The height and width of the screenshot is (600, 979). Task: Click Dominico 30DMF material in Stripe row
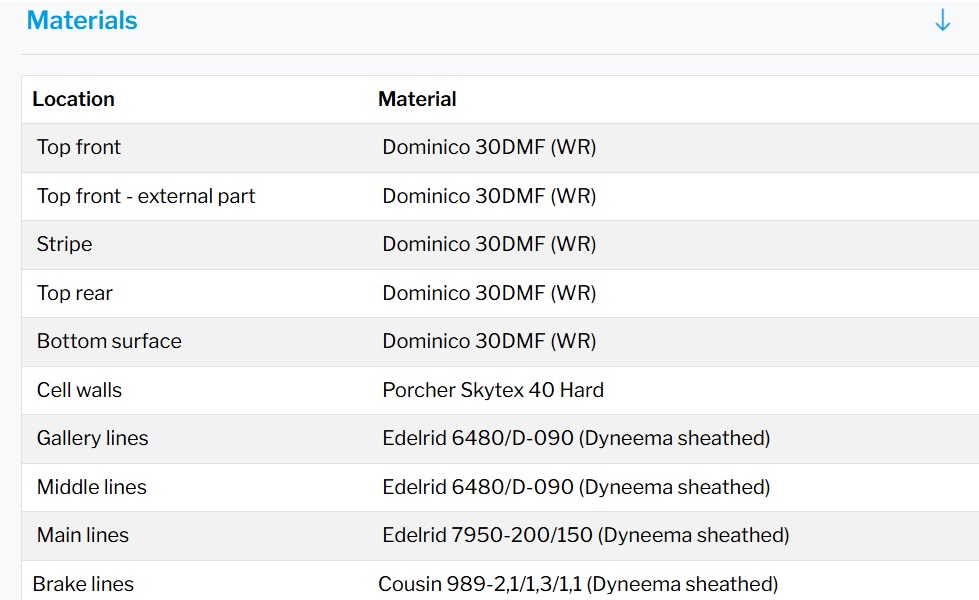pyautogui.click(x=489, y=244)
